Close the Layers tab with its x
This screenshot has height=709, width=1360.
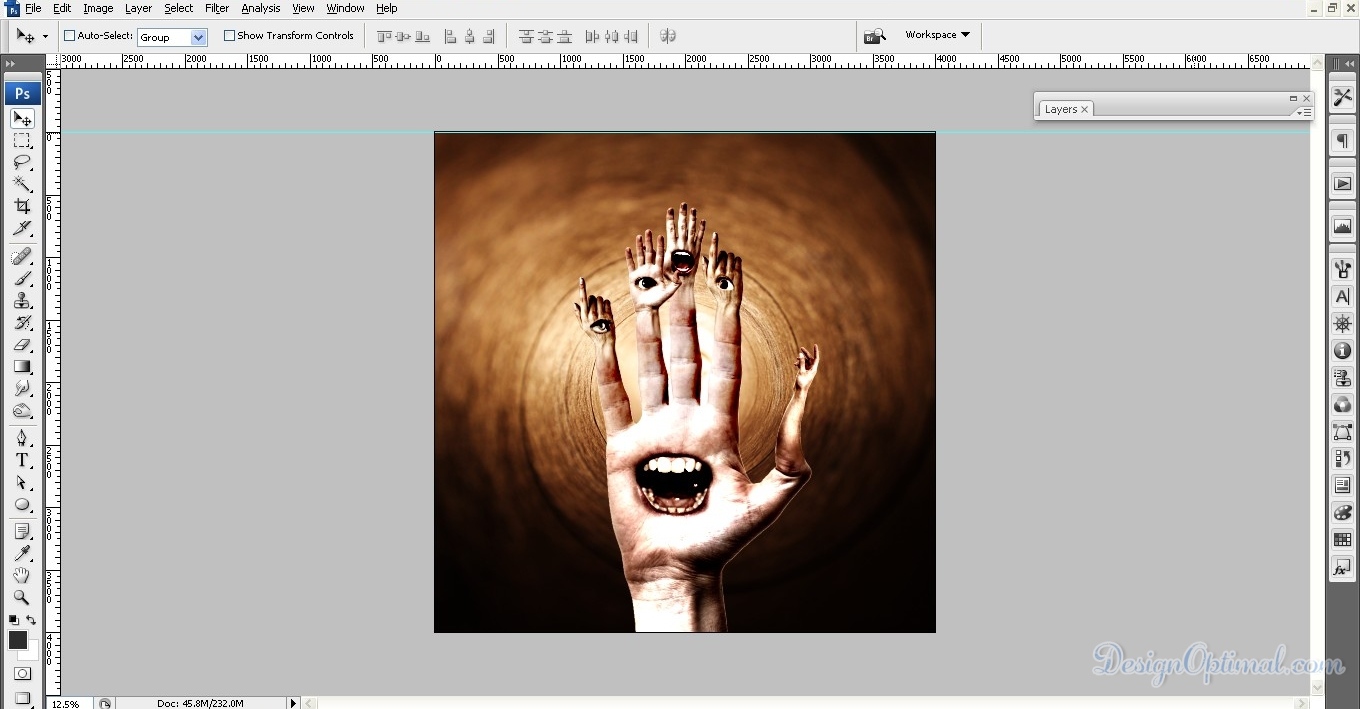point(1084,110)
